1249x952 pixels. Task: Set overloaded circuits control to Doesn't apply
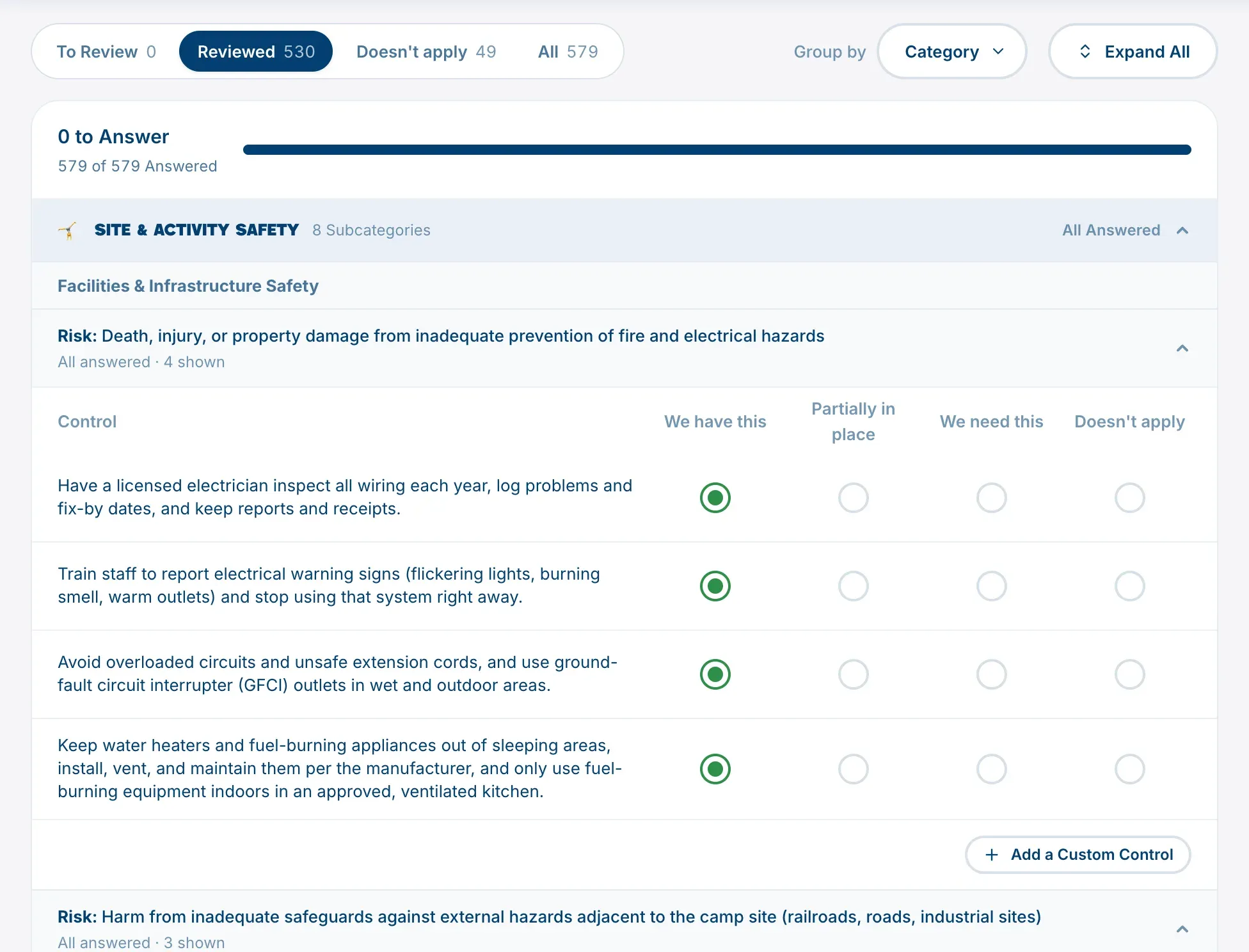tap(1130, 674)
